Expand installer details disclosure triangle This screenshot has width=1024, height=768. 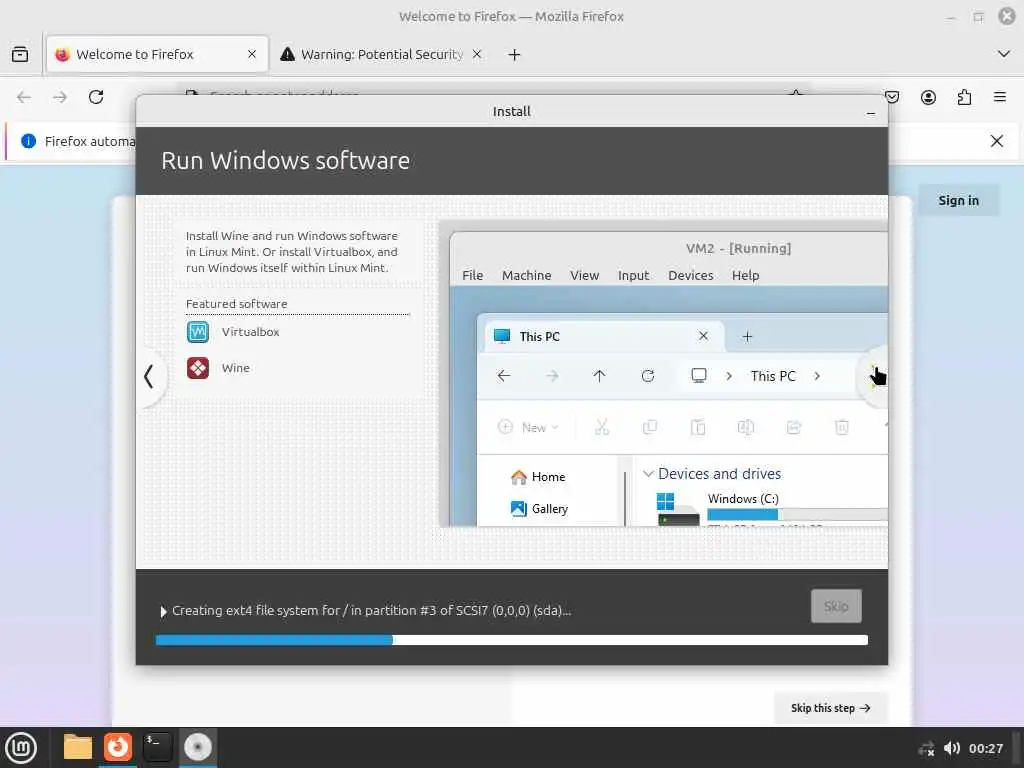point(163,611)
